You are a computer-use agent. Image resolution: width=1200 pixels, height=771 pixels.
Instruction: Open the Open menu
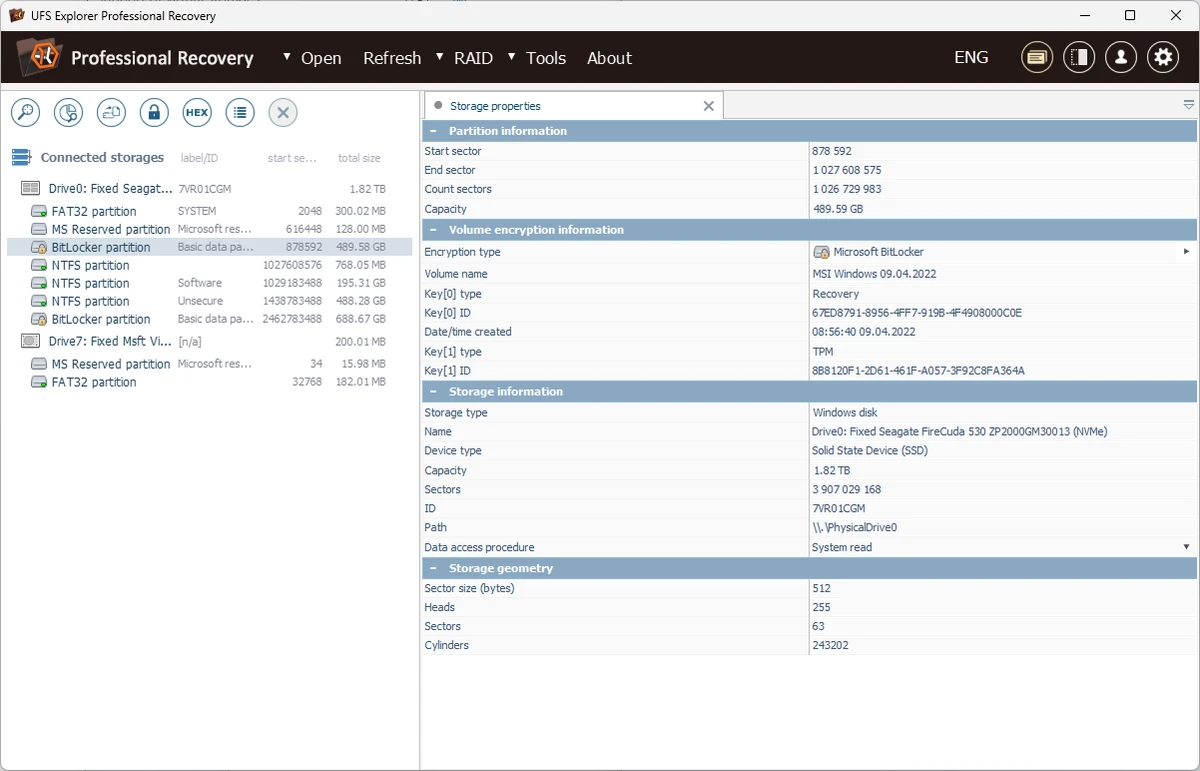(x=321, y=58)
